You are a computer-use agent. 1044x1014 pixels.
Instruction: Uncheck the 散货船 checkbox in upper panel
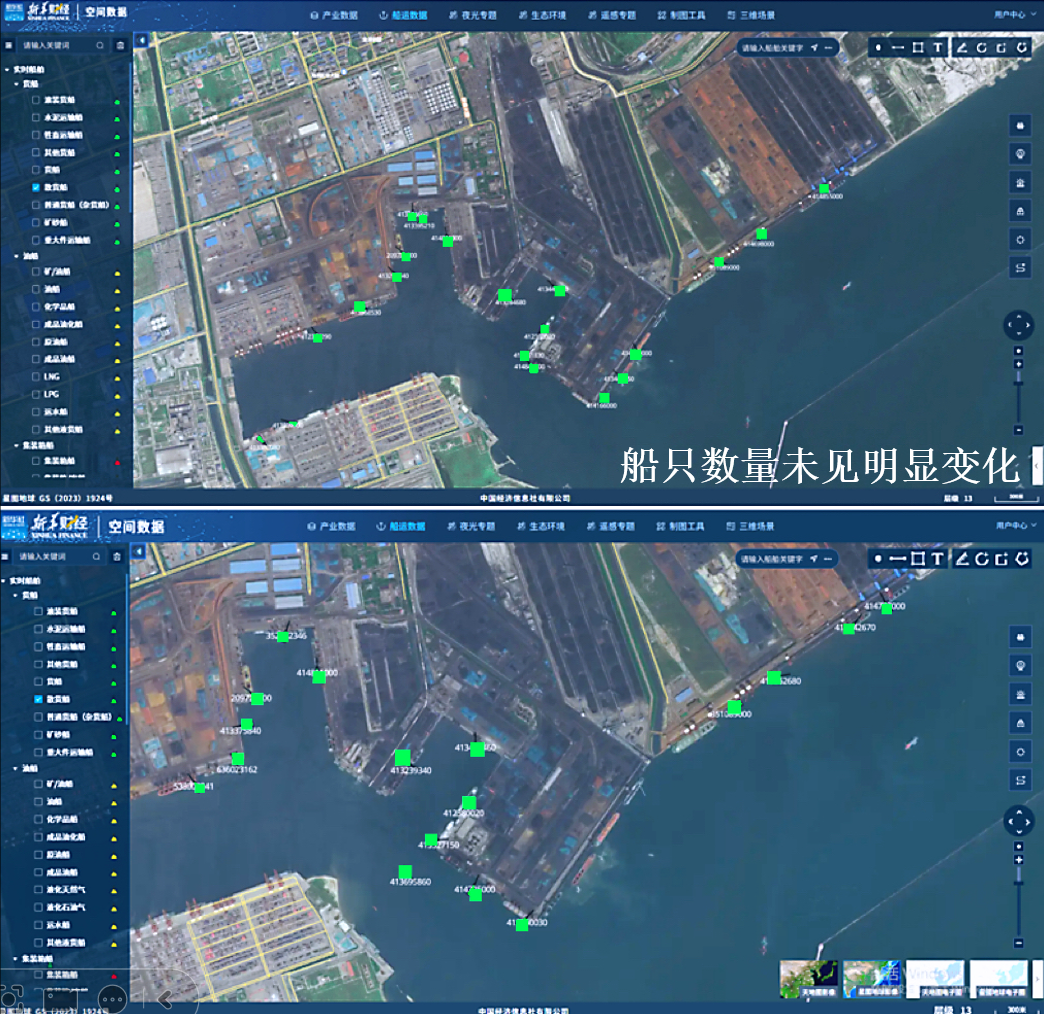pyautogui.click(x=36, y=187)
